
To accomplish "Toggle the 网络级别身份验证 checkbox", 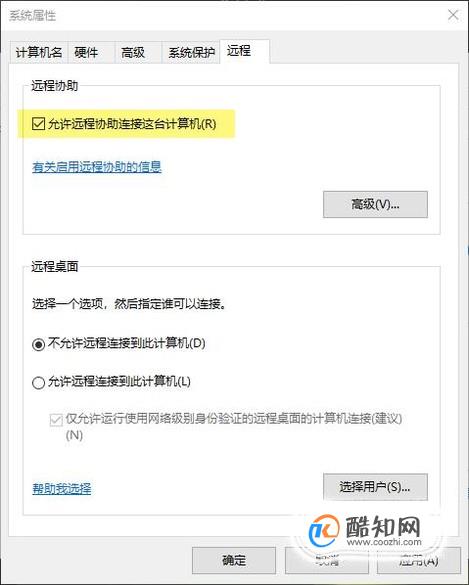I will pyautogui.click(x=56, y=420).
